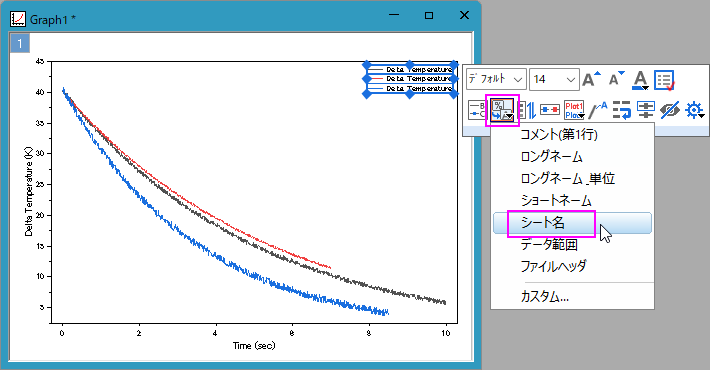Viewport: 710px width, 370px height.
Task: Click the layer 1 icon in Graph1 window
Action: point(19,43)
